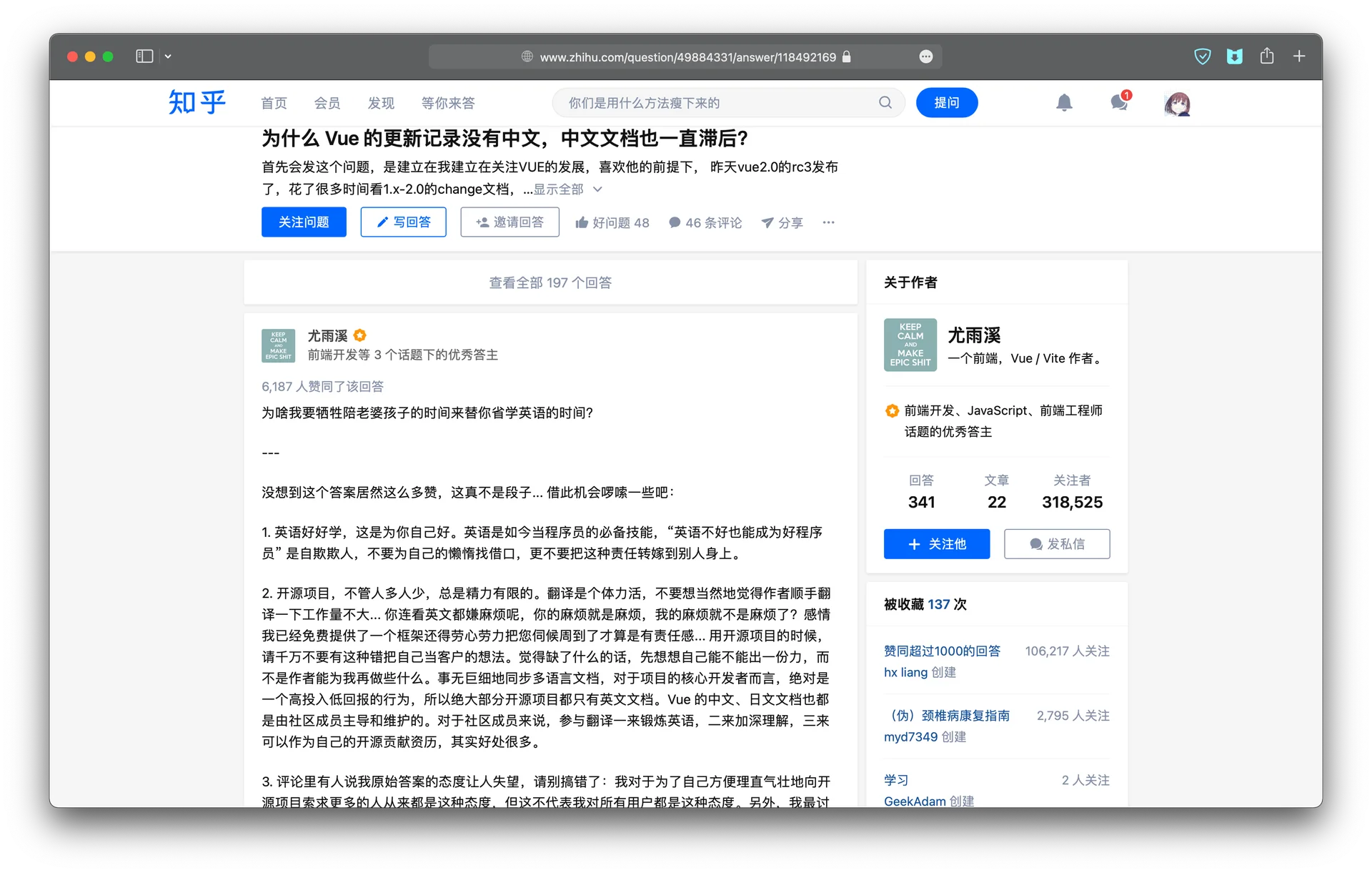Image resolution: width=1372 pixels, height=873 pixels.
Task: Click 关注他 follow button
Action: (x=937, y=544)
